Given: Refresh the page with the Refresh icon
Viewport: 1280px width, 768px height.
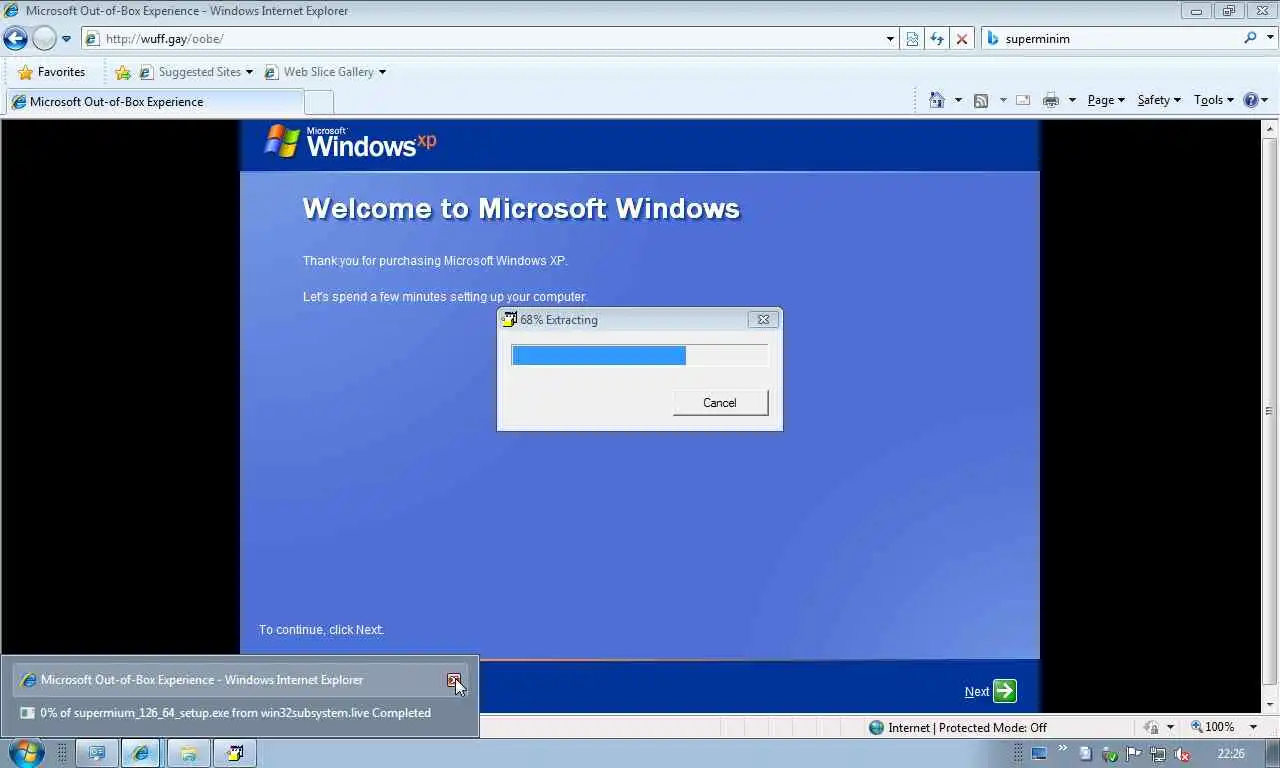Looking at the screenshot, I should [x=937, y=39].
